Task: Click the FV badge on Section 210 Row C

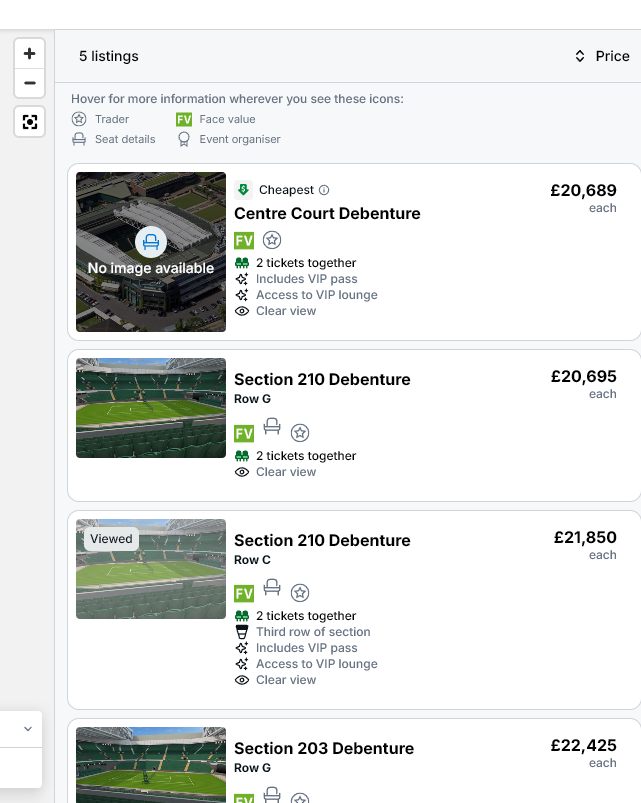Action: tap(244, 594)
